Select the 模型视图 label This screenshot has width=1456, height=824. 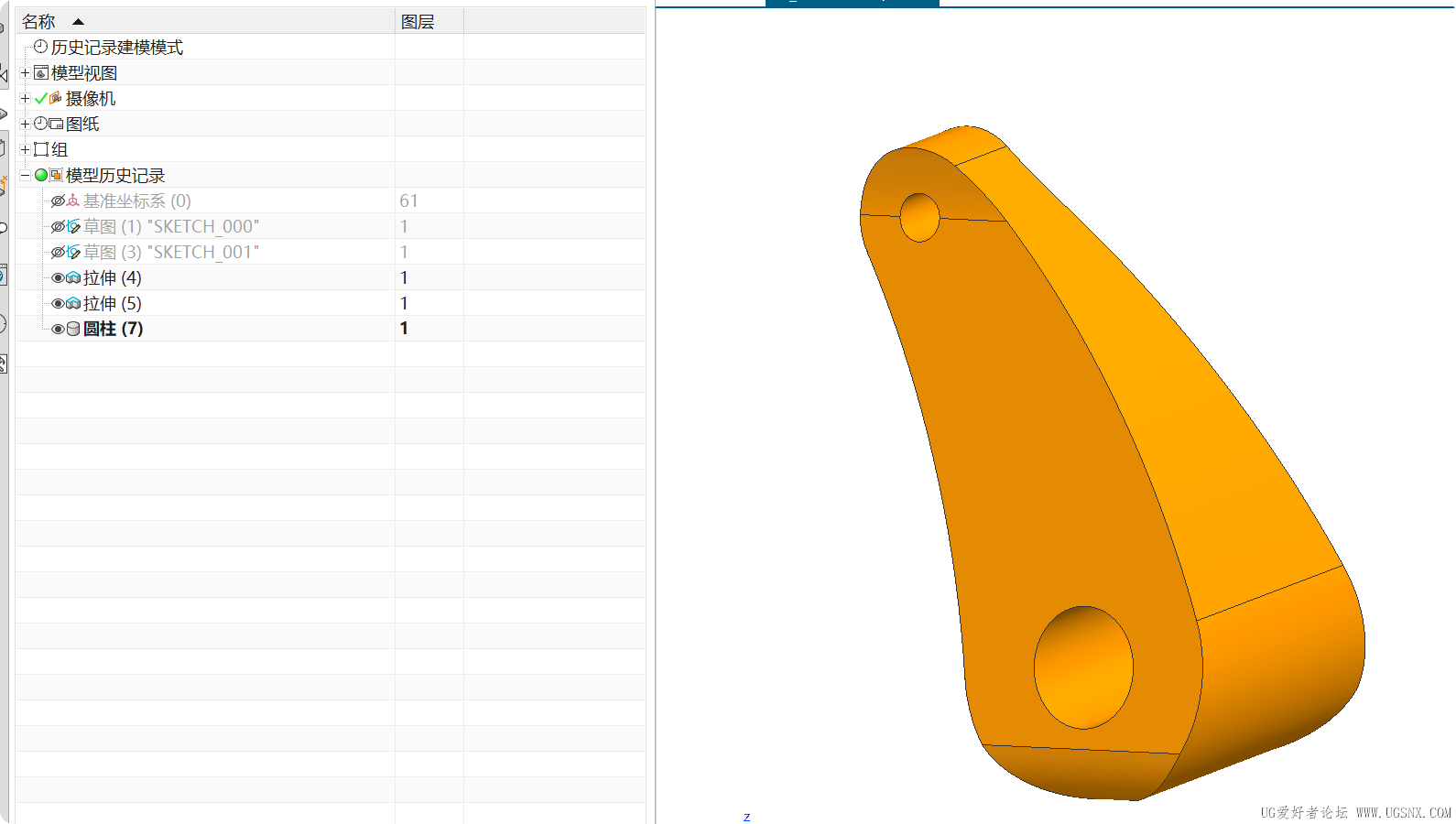click(84, 72)
